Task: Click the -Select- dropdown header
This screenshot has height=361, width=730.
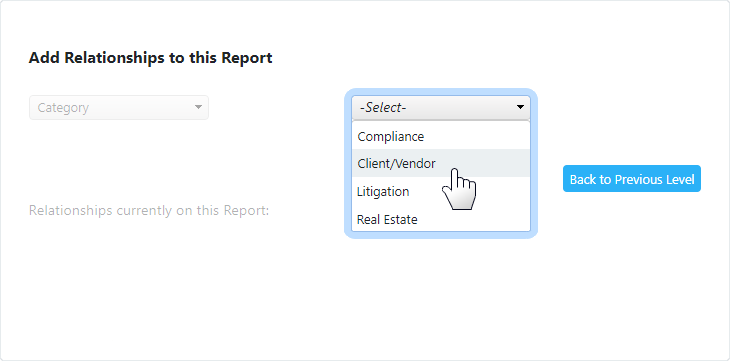Action: 440,108
